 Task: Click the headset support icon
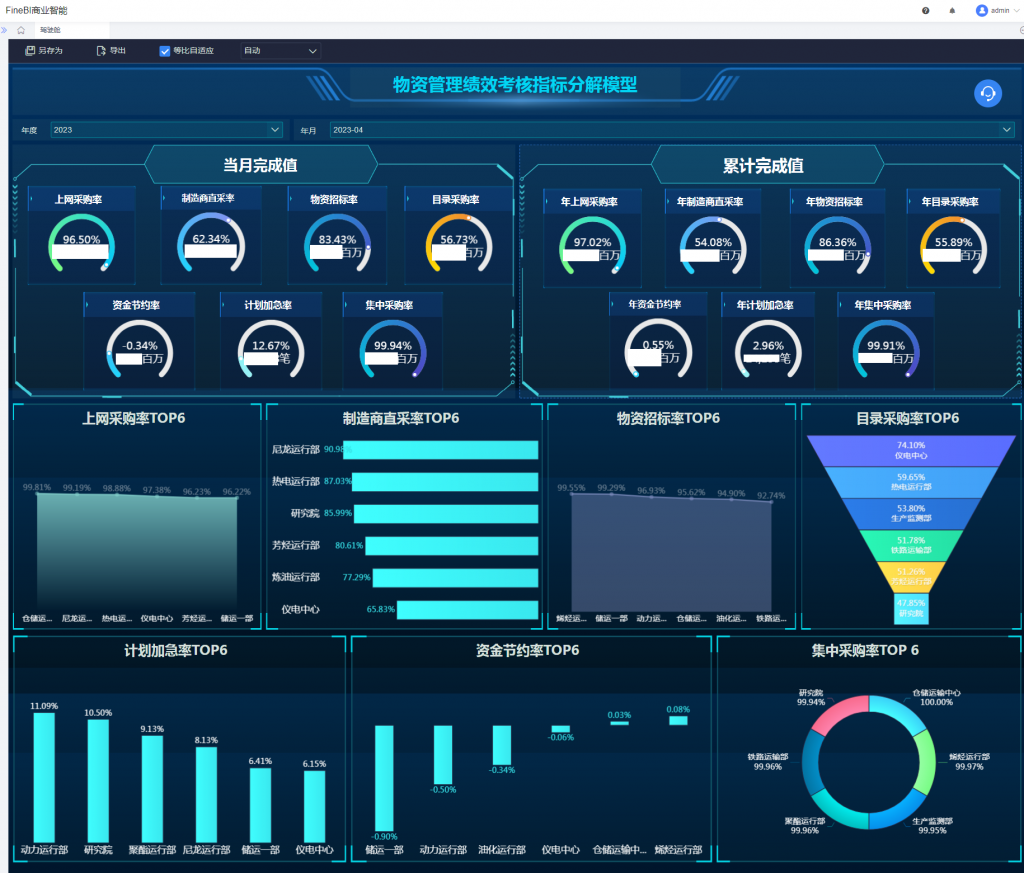pyautogui.click(x=988, y=93)
